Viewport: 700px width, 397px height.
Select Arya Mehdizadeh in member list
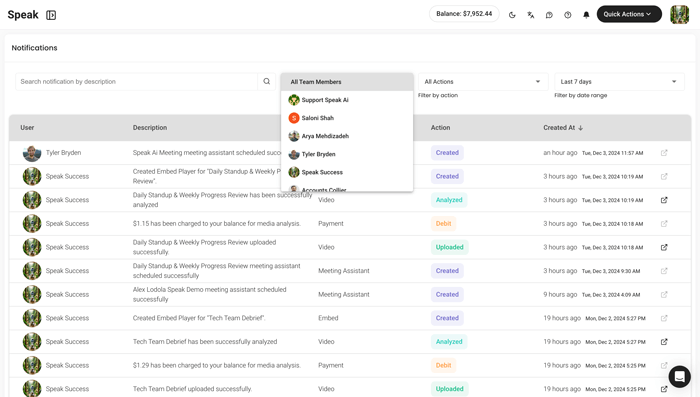pyautogui.click(x=347, y=136)
